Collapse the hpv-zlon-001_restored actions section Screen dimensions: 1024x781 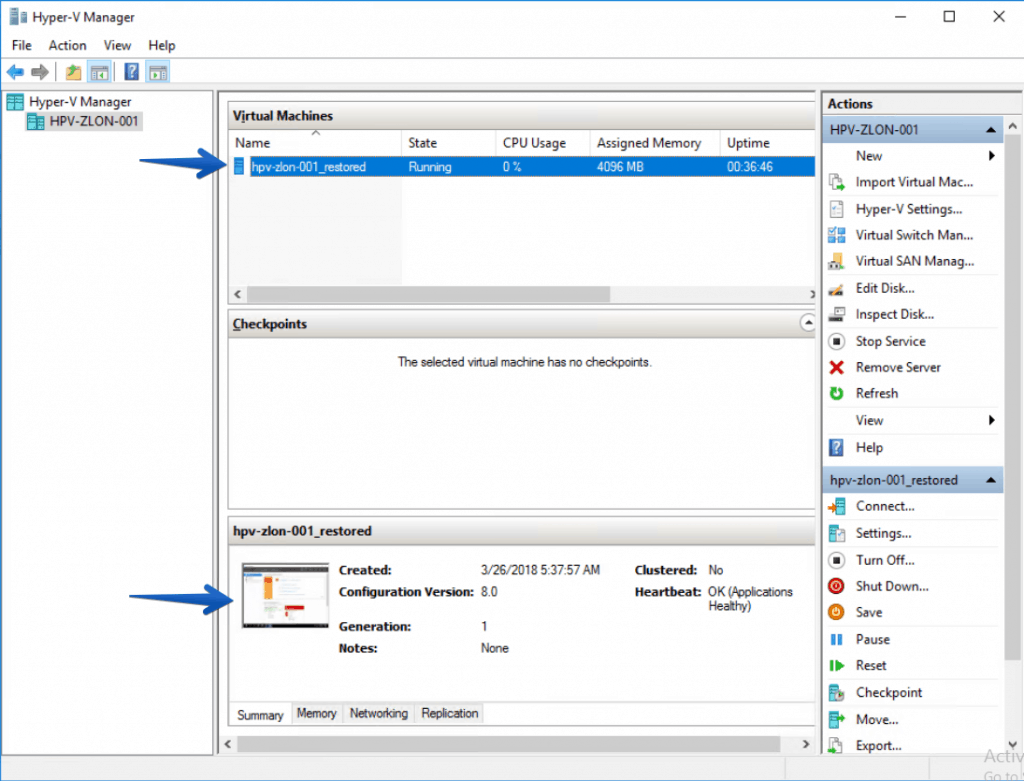[991, 480]
